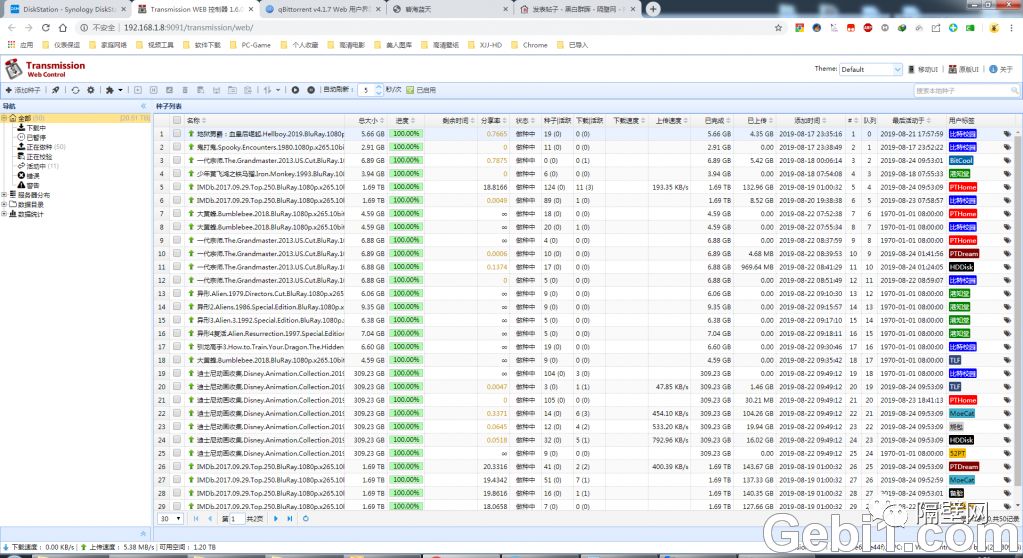Go to first page of torrent list
The width and height of the screenshot is (1023, 558).
coord(196,519)
